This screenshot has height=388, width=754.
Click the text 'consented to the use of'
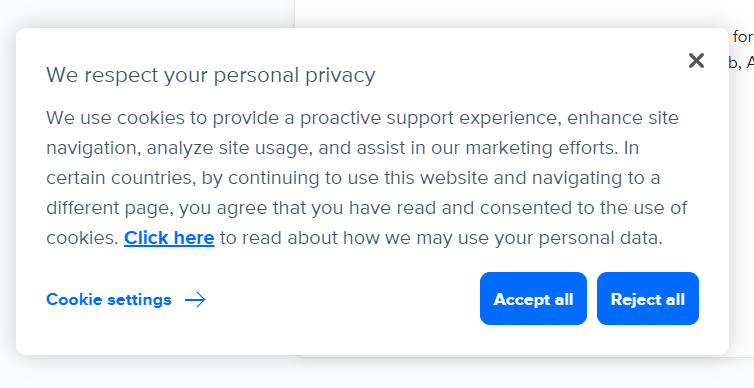[583, 208]
